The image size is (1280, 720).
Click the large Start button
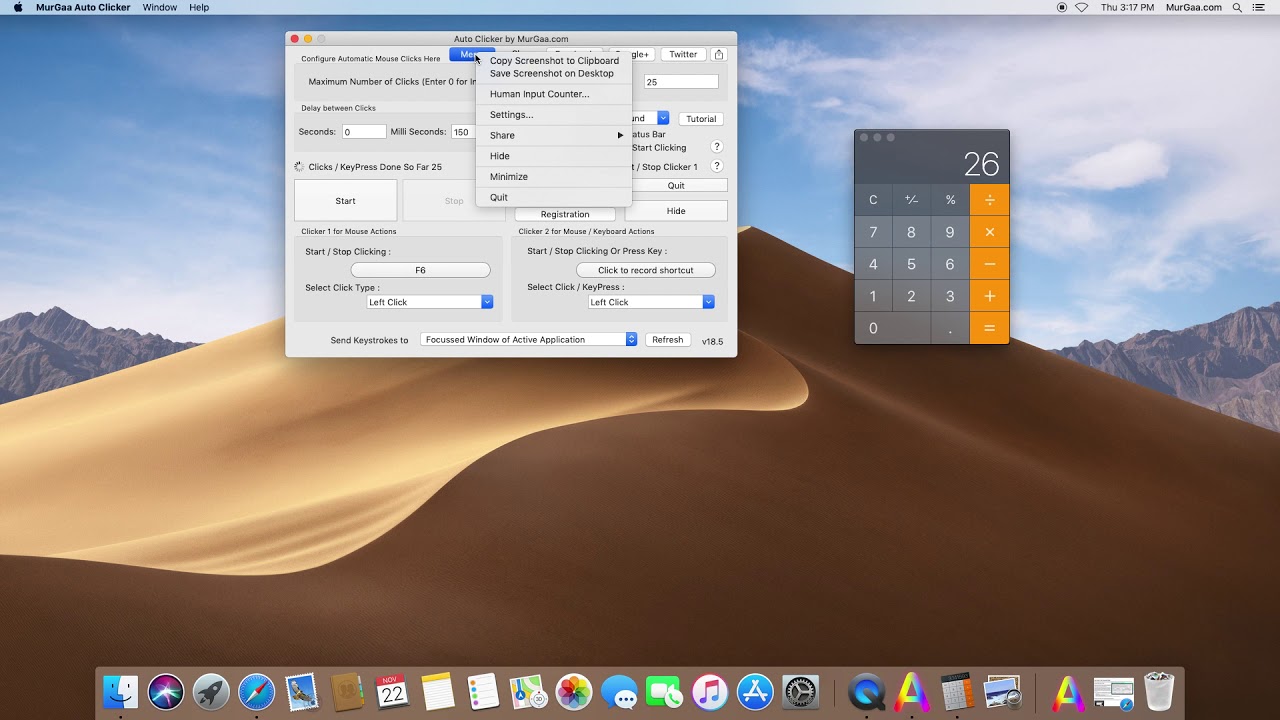pyautogui.click(x=345, y=201)
